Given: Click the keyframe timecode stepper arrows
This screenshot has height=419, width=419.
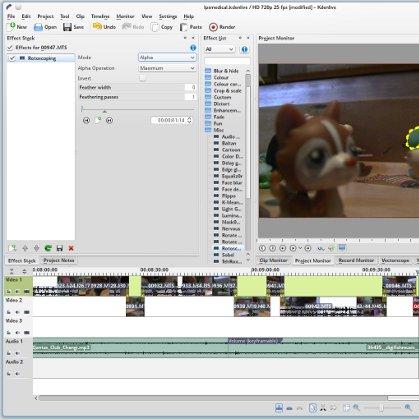Looking at the screenshot, I should point(189,120).
